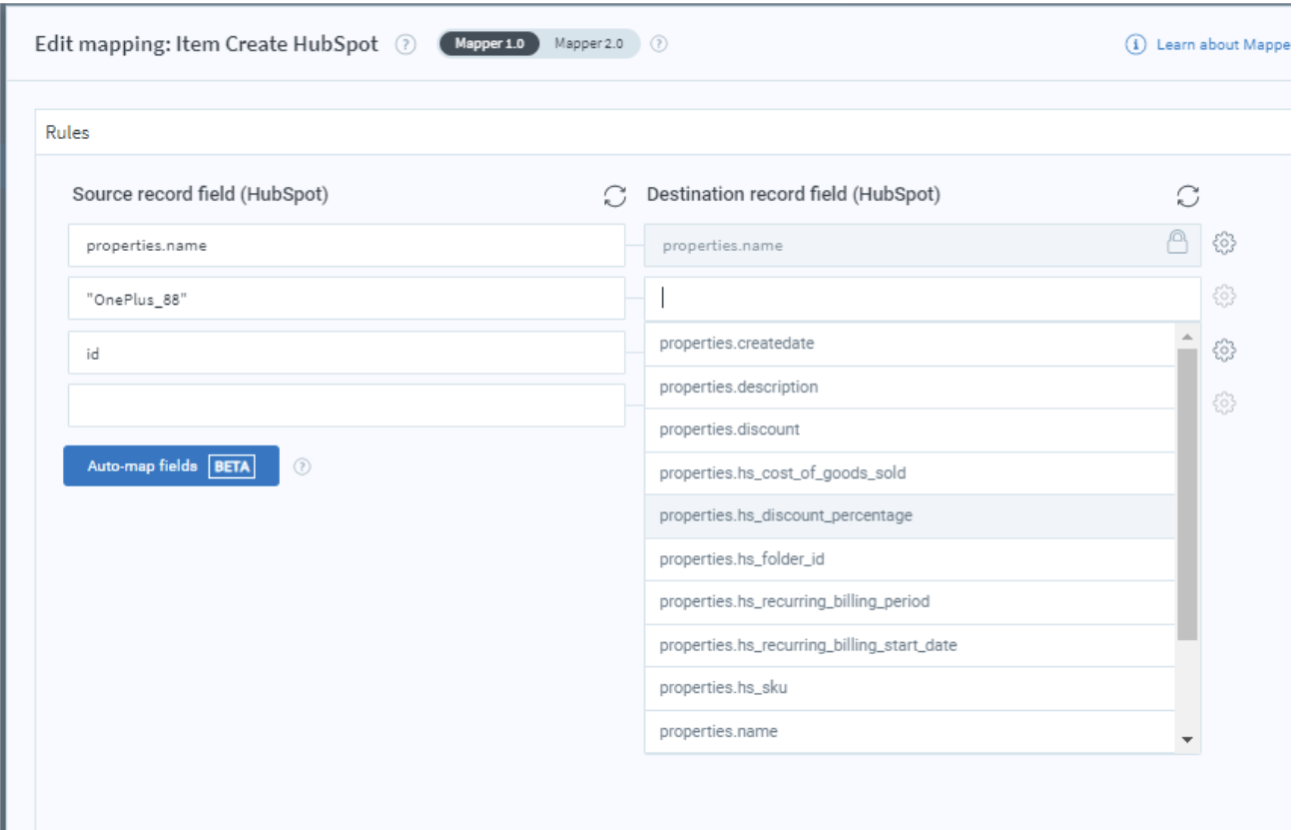The height and width of the screenshot is (830, 1298).
Task: Focus the empty source record field
Action: [347, 406]
